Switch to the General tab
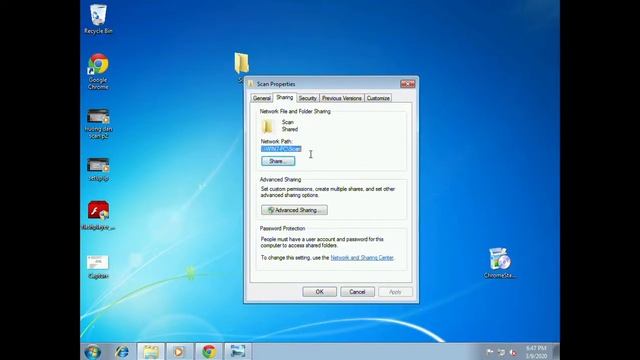 (262, 98)
